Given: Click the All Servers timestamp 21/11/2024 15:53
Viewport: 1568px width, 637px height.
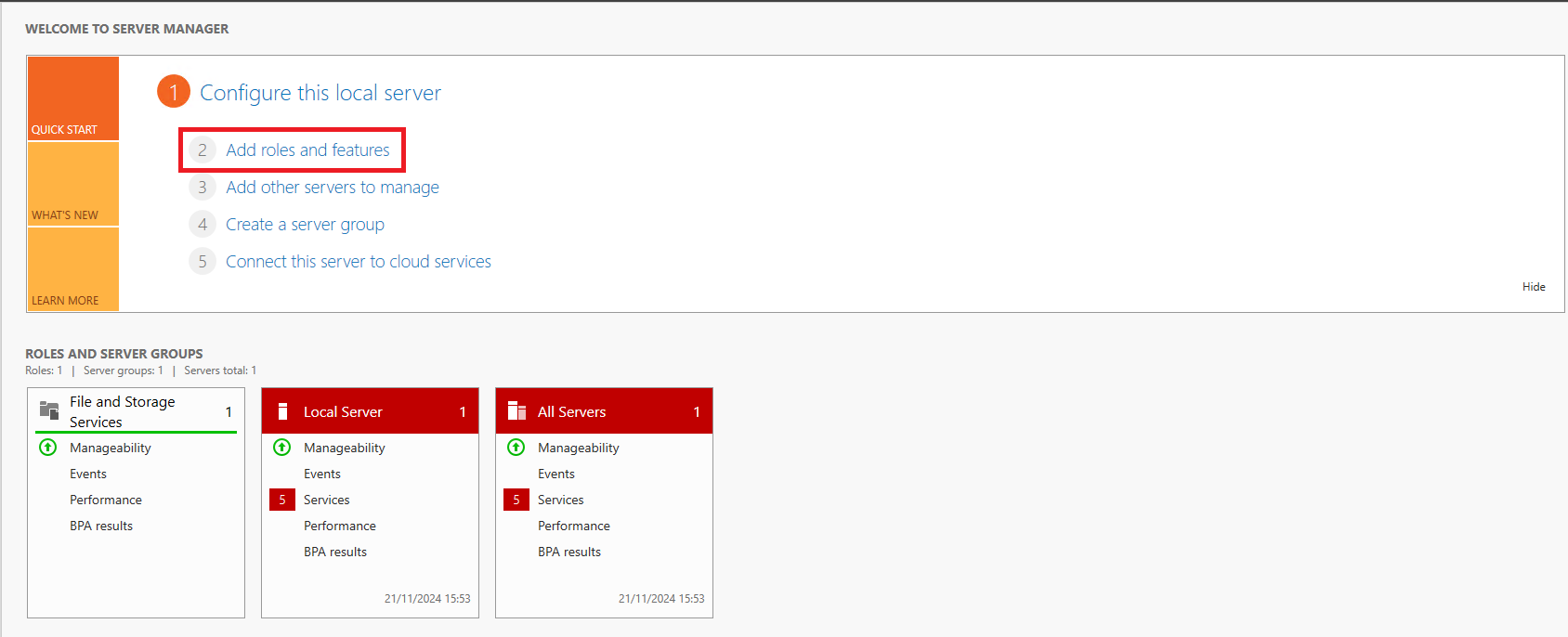Looking at the screenshot, I should tap(661, 599).
